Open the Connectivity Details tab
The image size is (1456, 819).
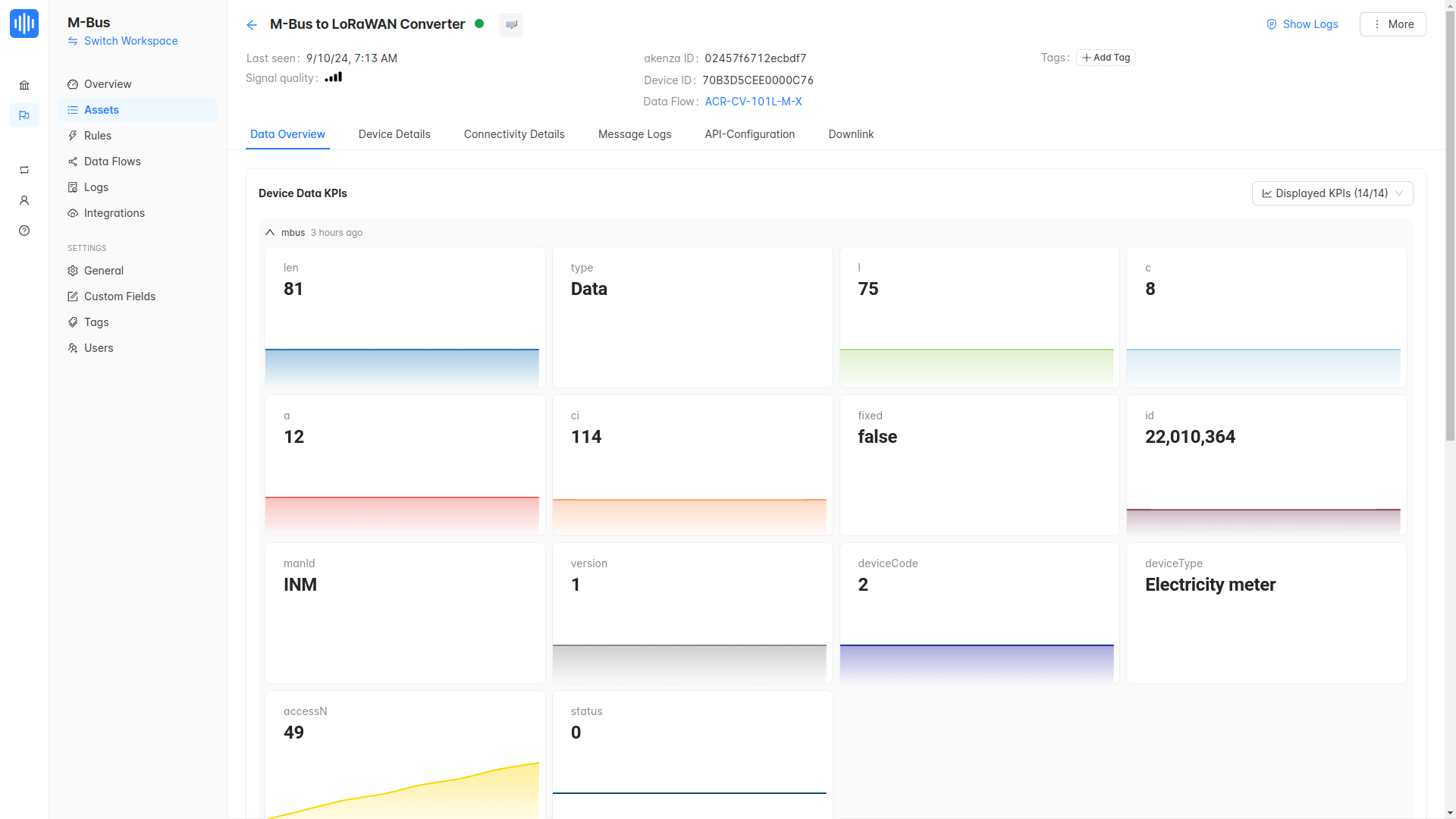pos(514,134)
